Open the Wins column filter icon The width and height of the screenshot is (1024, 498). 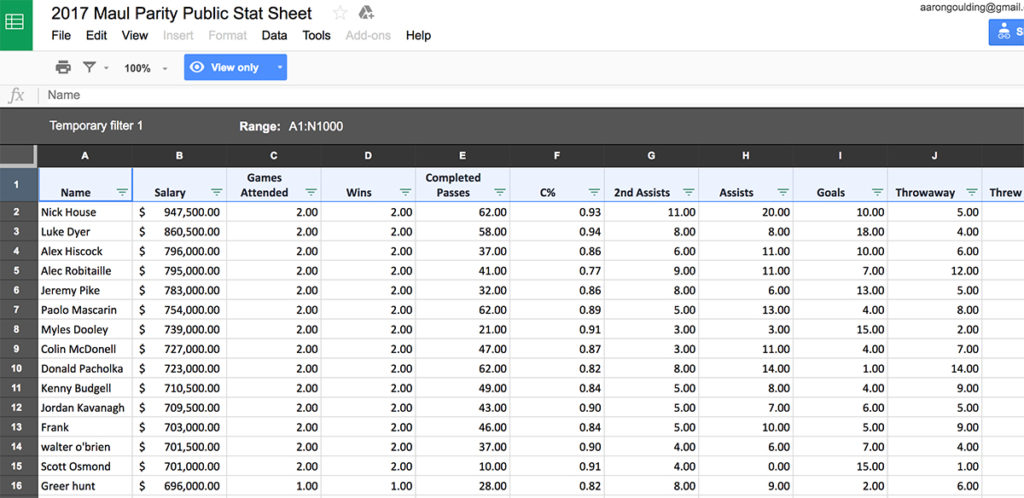tap(406, 193)
